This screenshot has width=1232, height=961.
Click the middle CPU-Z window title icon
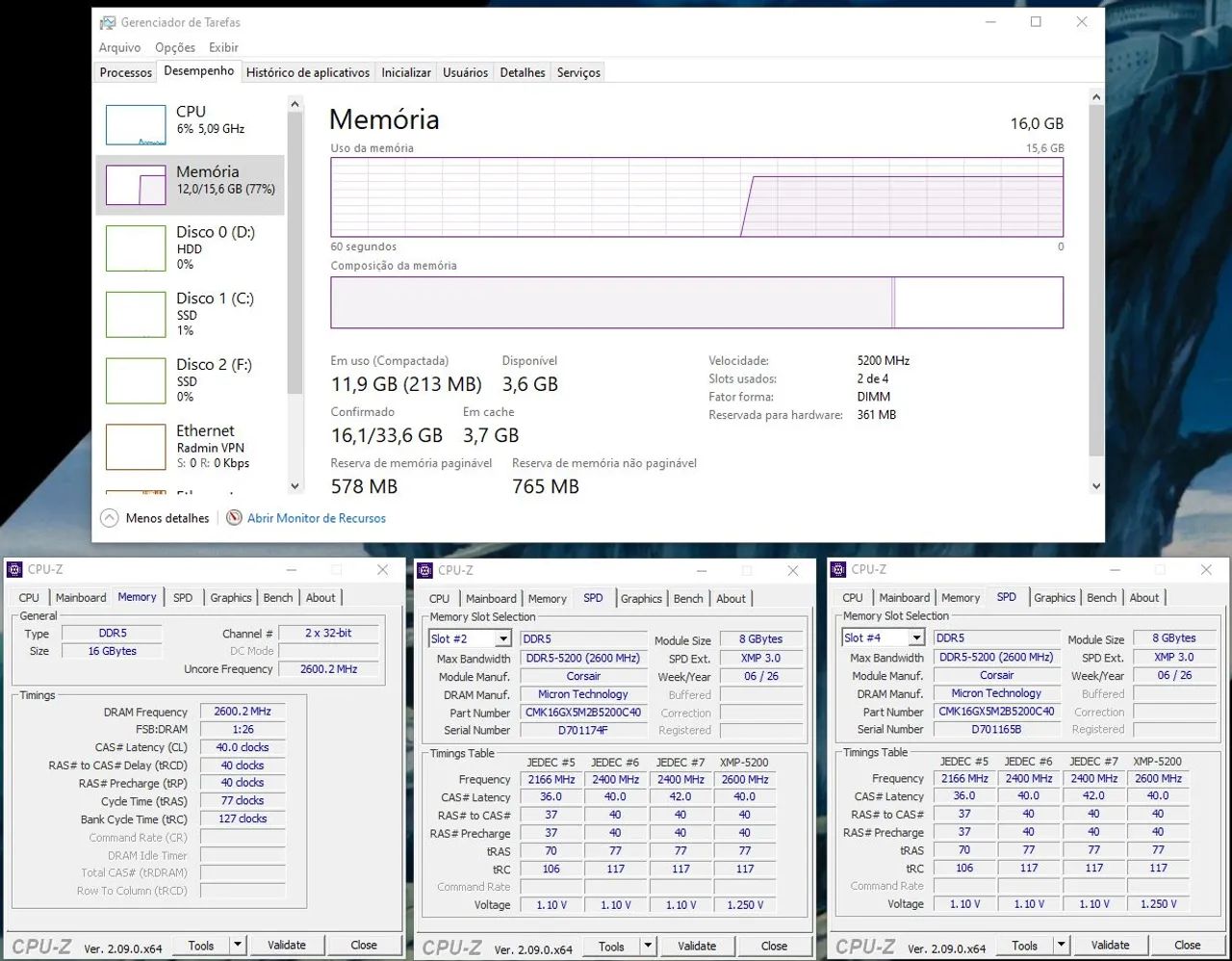[x=424, y=570]
